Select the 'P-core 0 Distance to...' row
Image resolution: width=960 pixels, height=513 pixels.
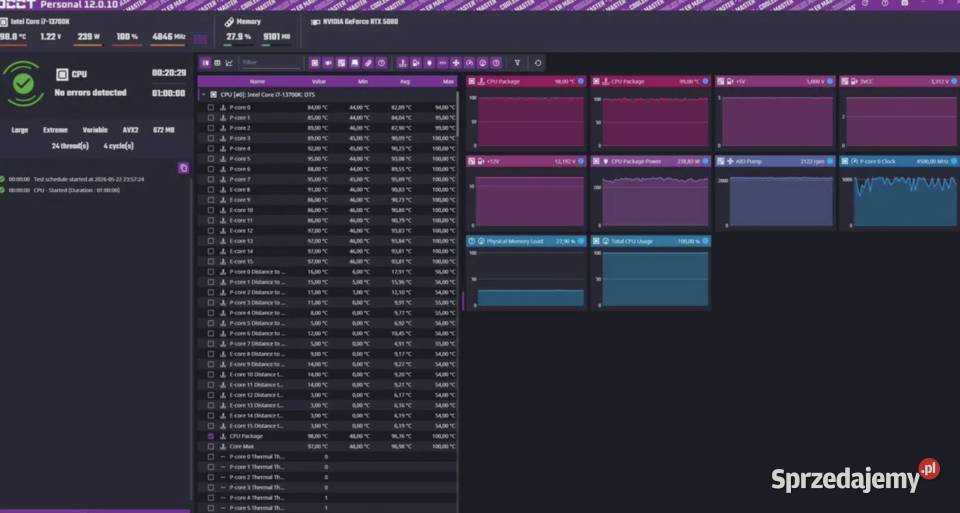coord(328,272)
